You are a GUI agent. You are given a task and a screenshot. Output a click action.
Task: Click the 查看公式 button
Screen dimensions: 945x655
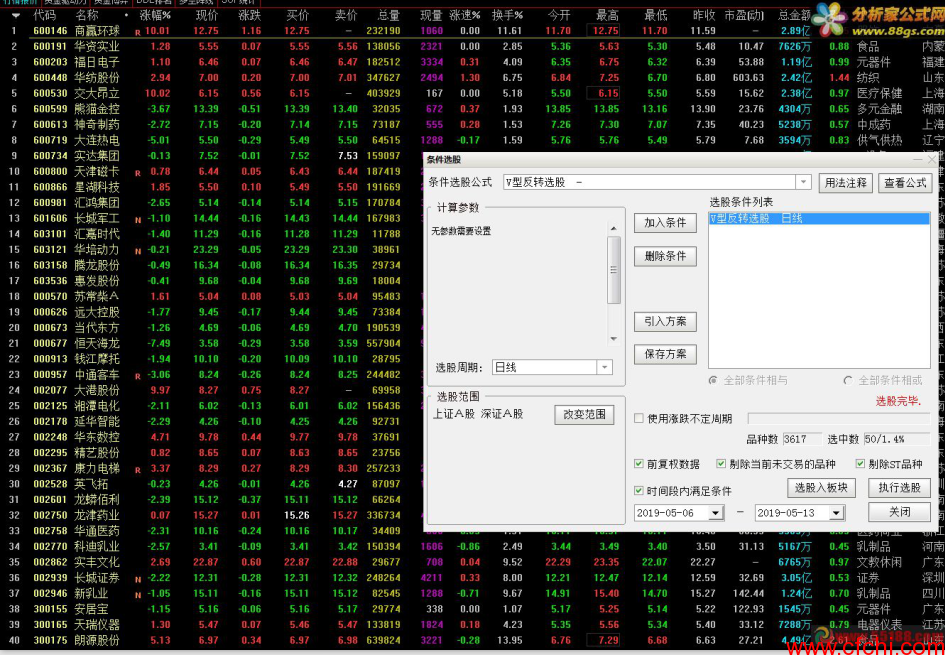(x=905, y=183)
